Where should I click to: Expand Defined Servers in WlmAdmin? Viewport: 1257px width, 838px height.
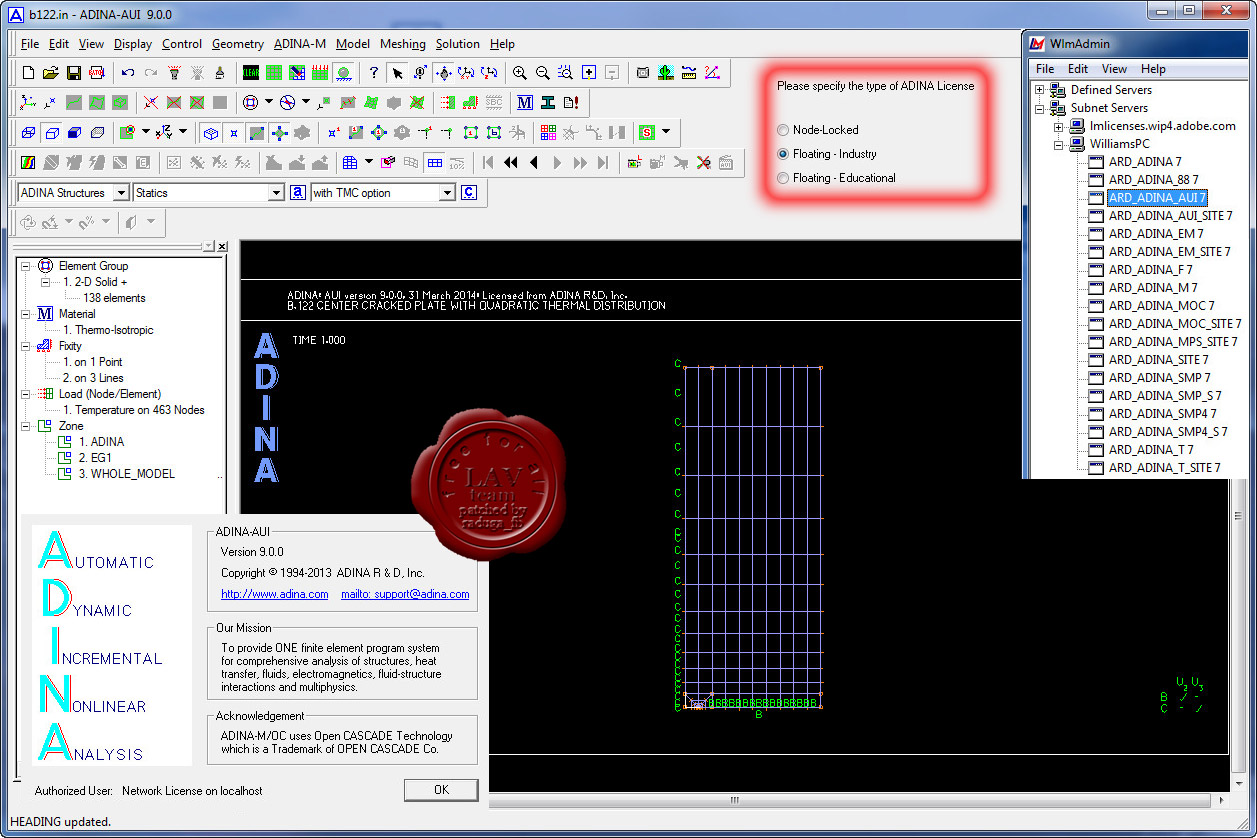tap(1040, 90)
